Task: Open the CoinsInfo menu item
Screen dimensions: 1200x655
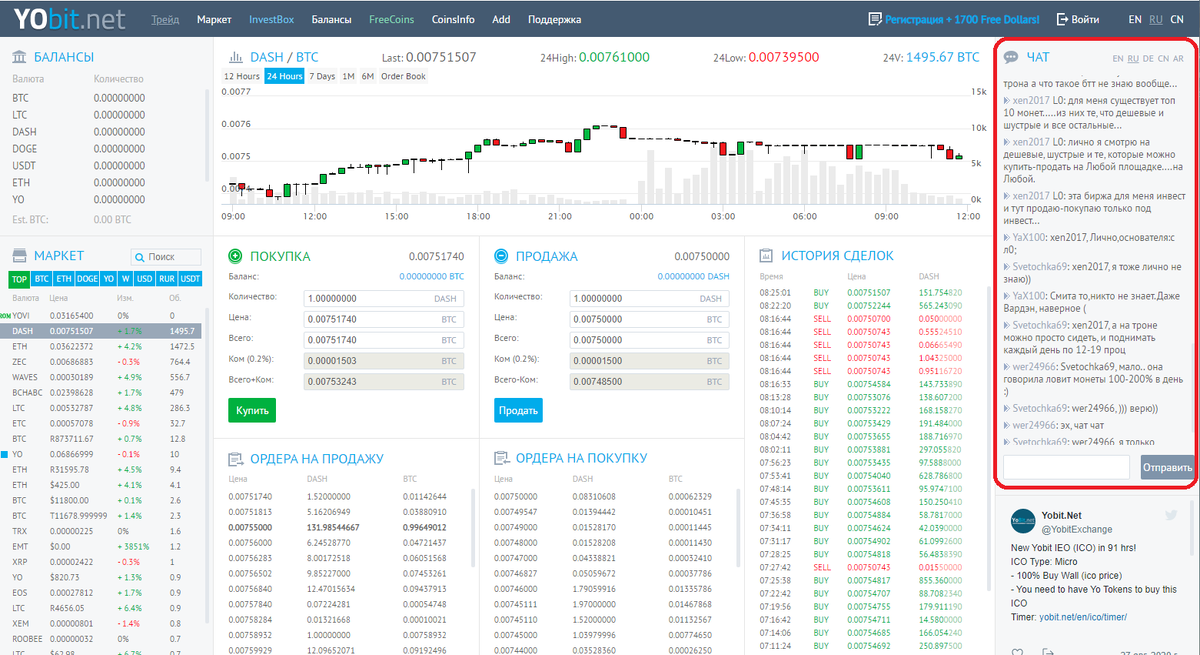Action: click(453, 19)
